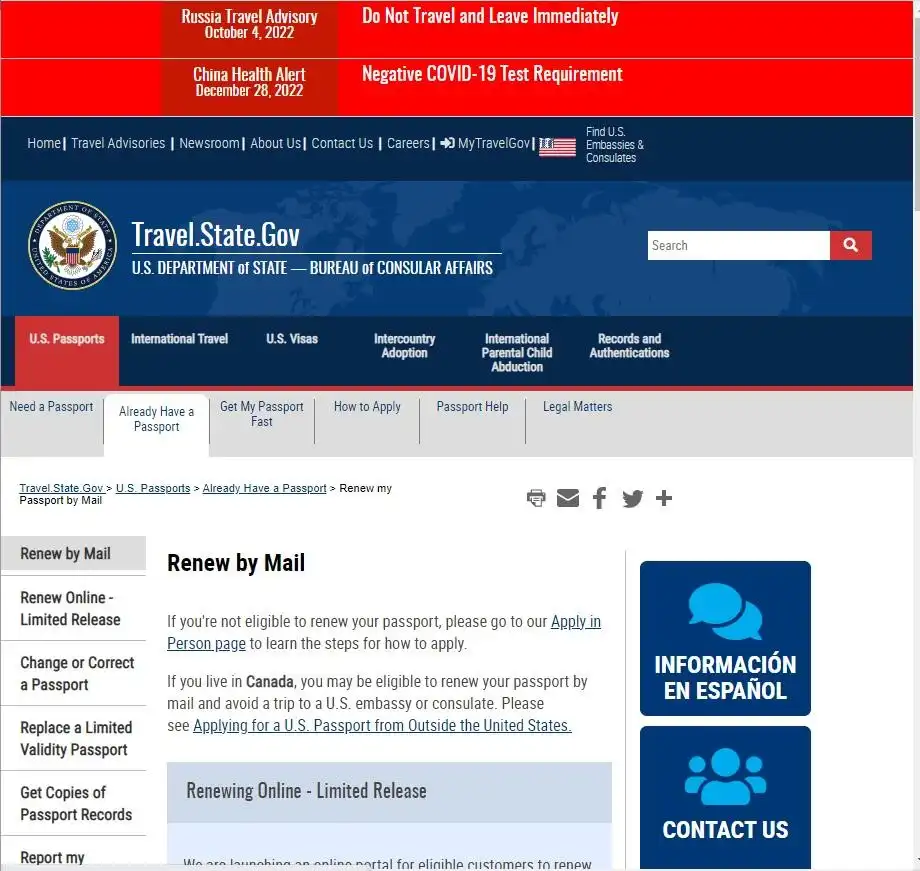Open Newsroom top link
The height and width of the screenshot is (871, 920).
click(209, 143)
